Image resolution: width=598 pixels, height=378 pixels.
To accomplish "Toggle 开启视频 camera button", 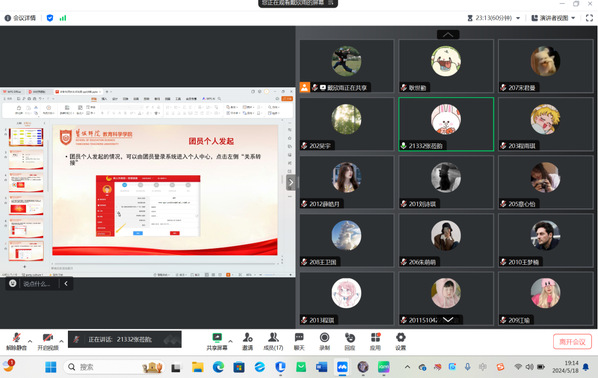I will click(x=48, y=341).
